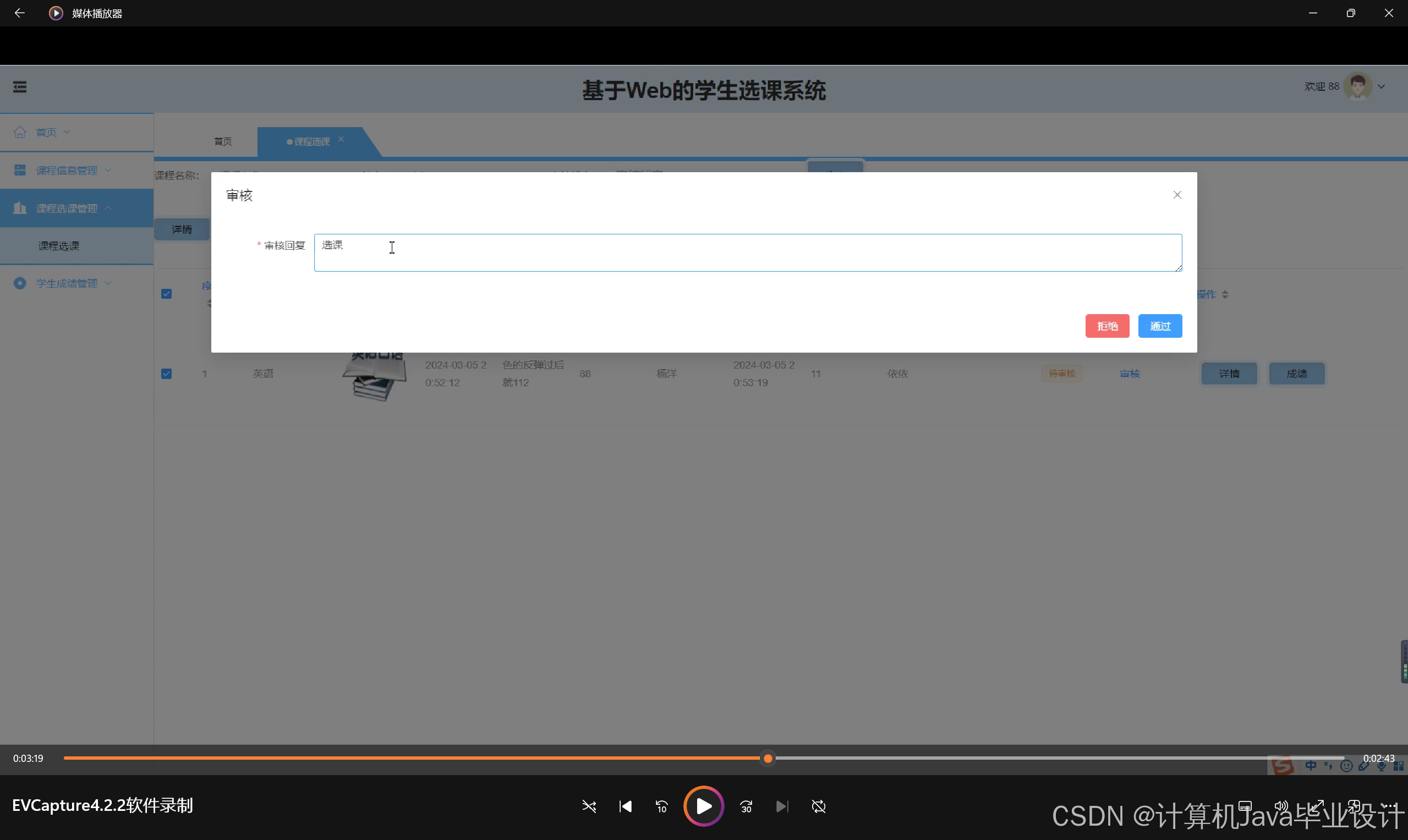Viewport: 1408px width, 840px height.
Task: Toggle the table header select-all checkbox
Action: [x=167, y=294]
